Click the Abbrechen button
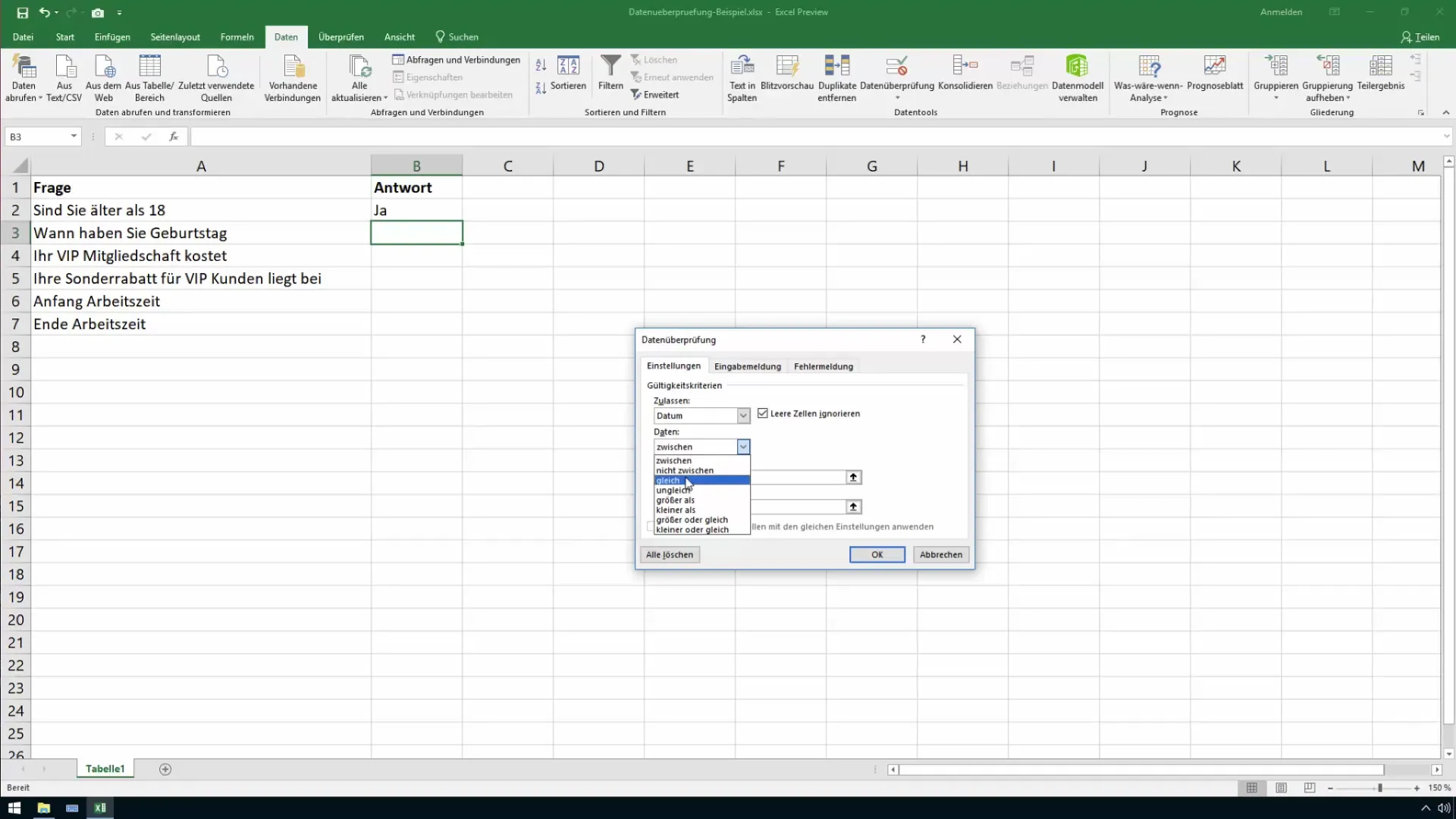 [x=941, y=554]
